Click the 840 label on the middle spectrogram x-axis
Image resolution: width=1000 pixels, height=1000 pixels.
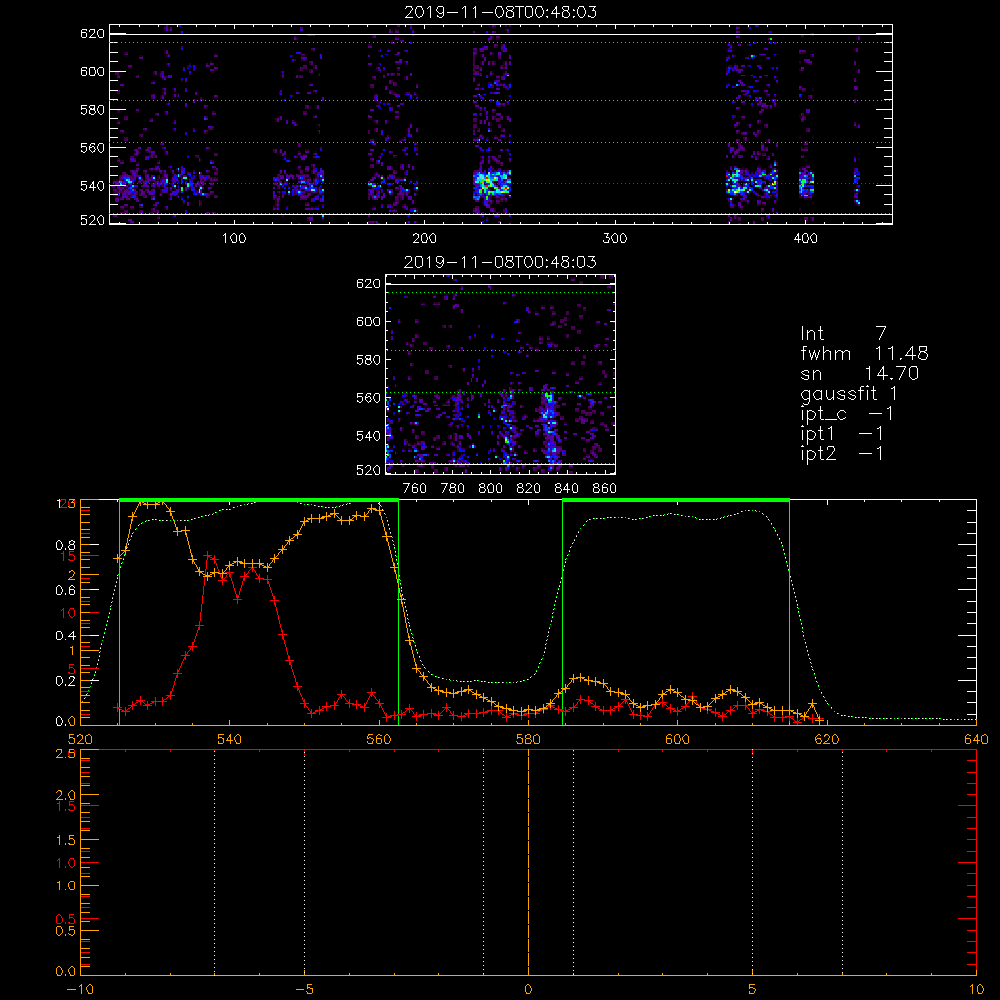(x=567, y=488)
